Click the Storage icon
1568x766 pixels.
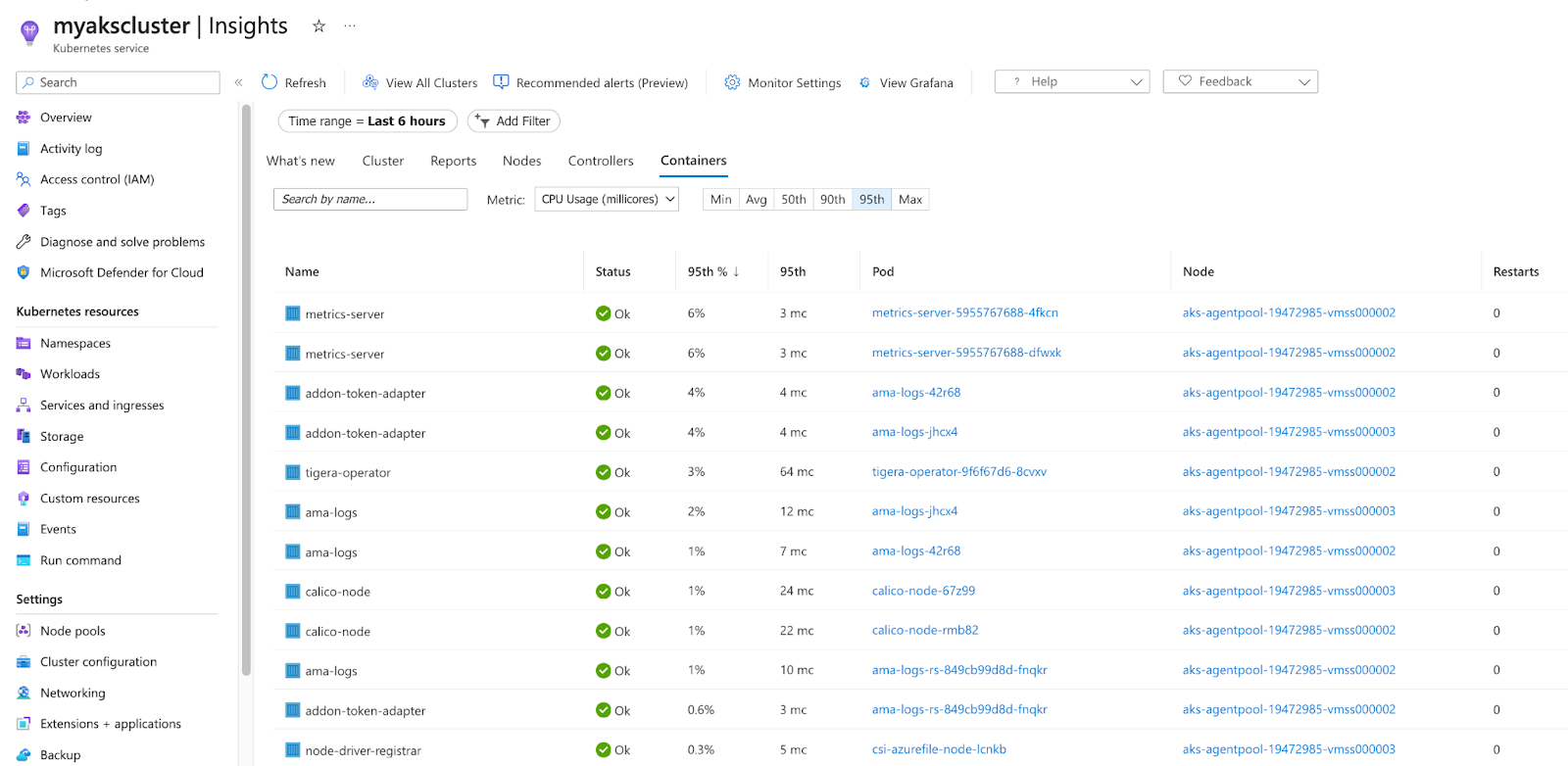(x=24, y=436)
